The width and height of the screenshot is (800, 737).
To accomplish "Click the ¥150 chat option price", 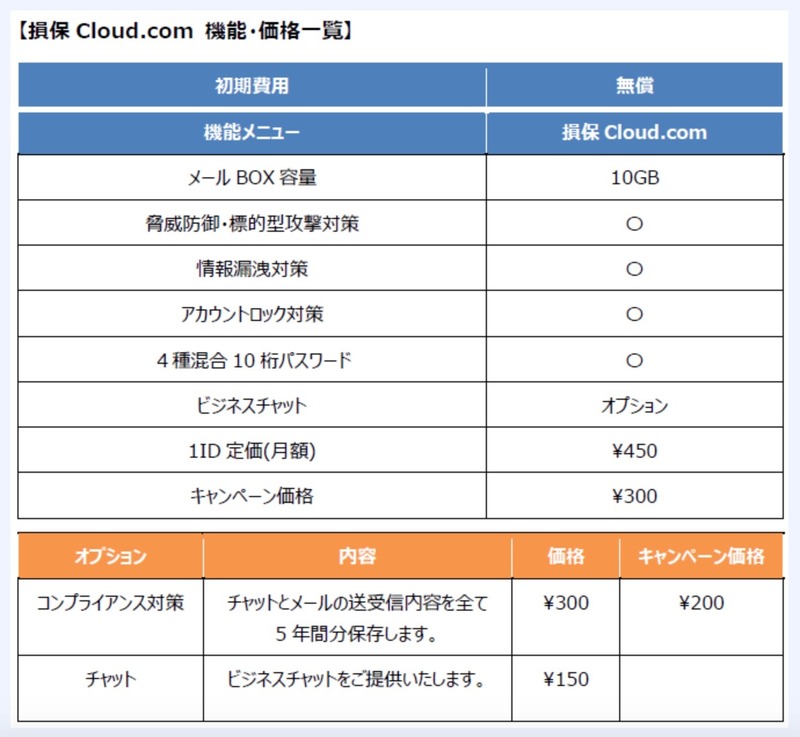I will point(566,680).
